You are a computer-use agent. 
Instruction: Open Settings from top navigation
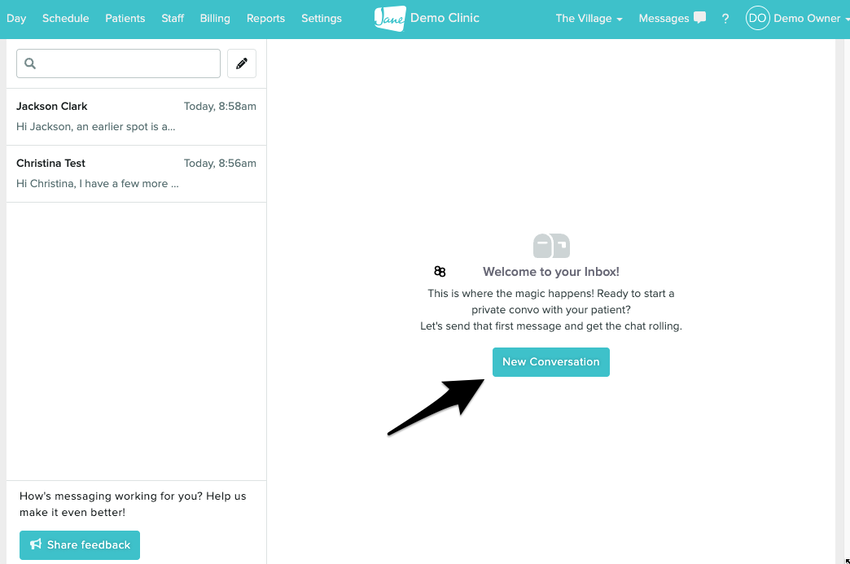[x=321, y=18]
